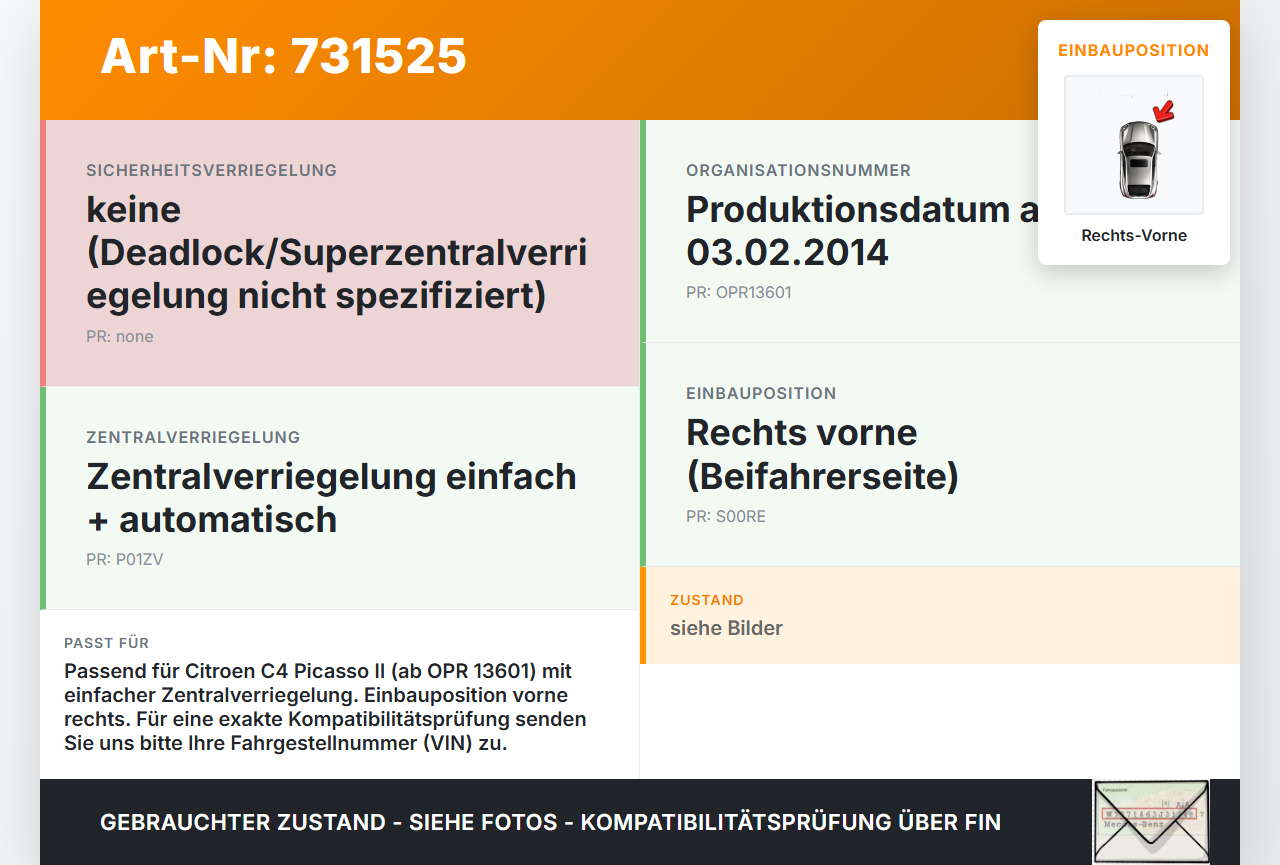The width and height of the screenshot is (1280, 865).
Task: Select 'Rechts vorne (Beifahrerseite)' value
Action: click(x=822, y=454)
